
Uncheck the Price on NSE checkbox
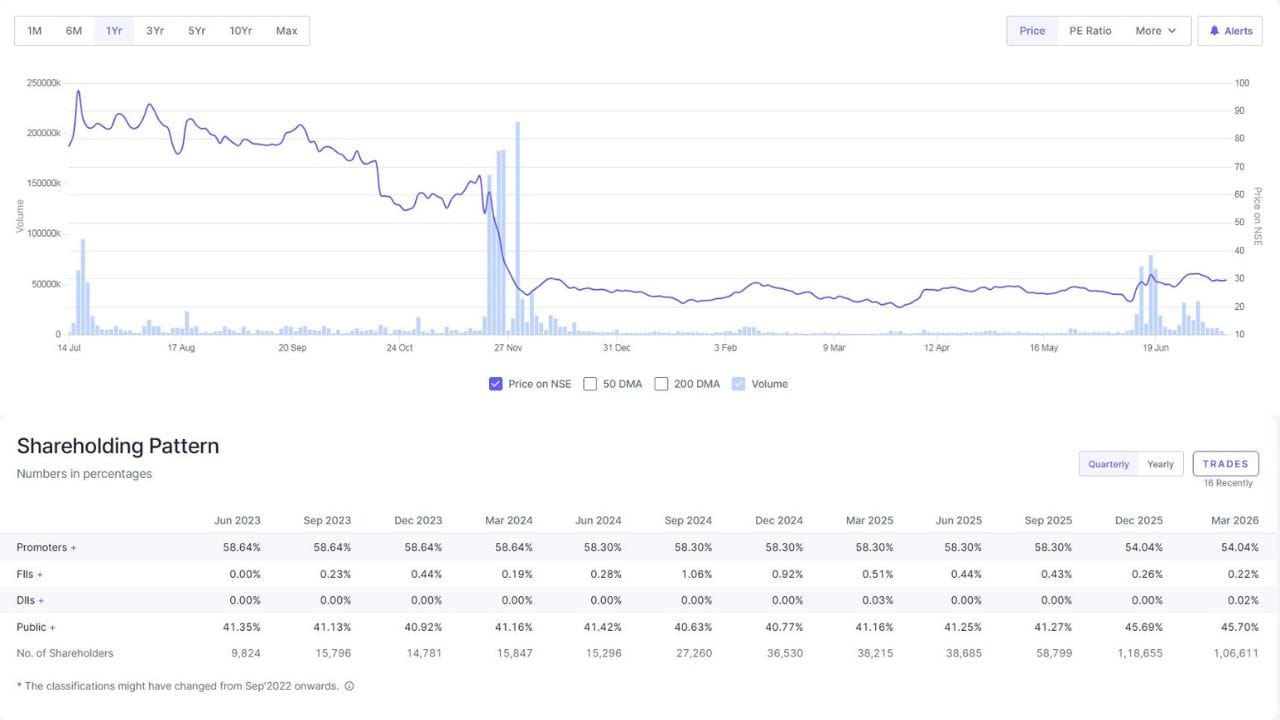pyautogui.click(x=496, y=384)
